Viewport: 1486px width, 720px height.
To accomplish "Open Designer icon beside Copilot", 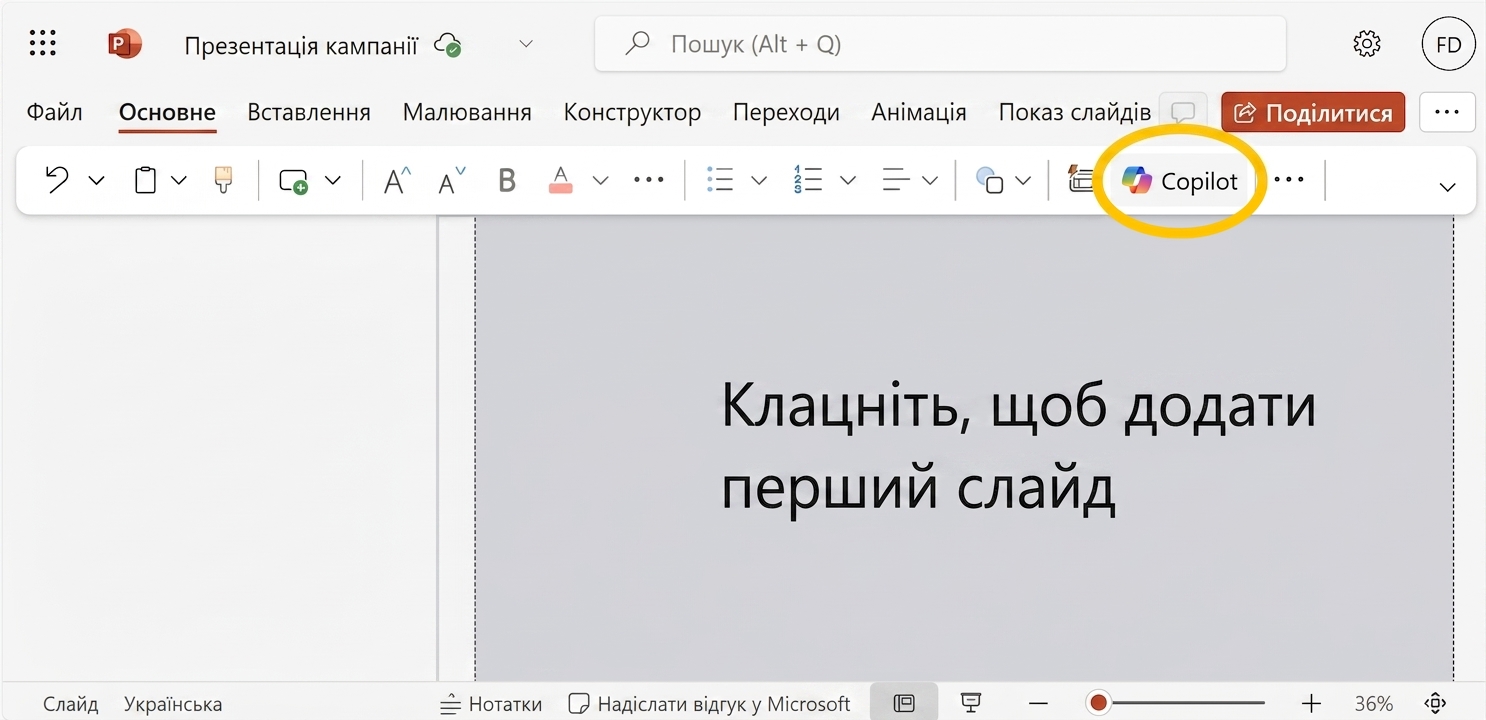I will point(1080,180).
